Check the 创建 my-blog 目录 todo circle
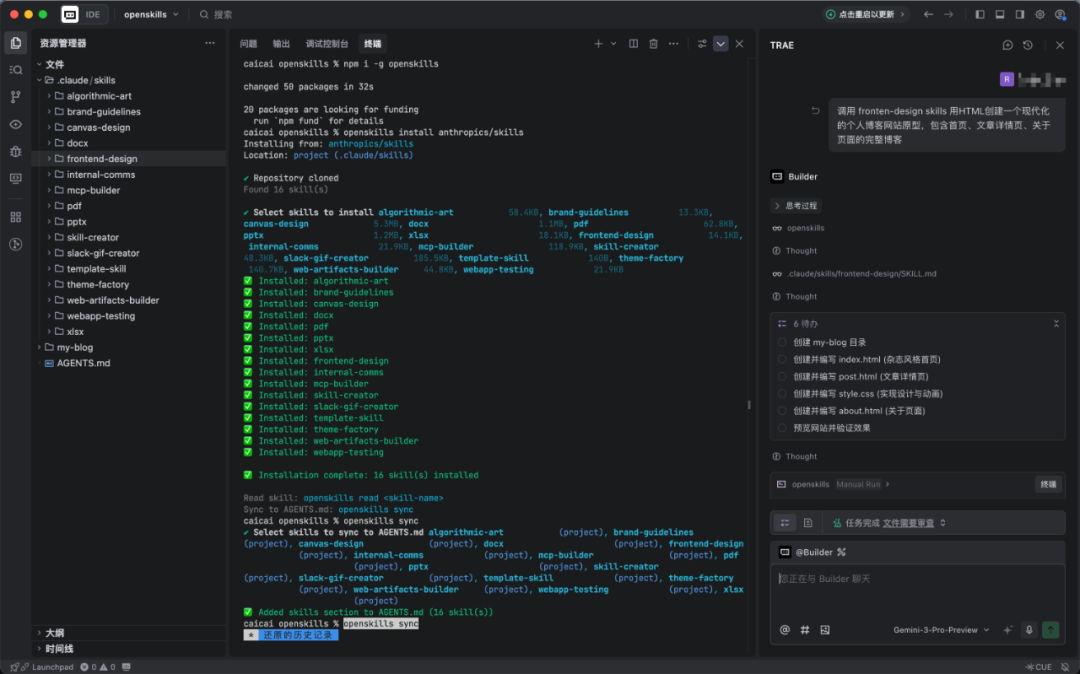This screenshot has height=674, width=1080. tap(782, 342)
